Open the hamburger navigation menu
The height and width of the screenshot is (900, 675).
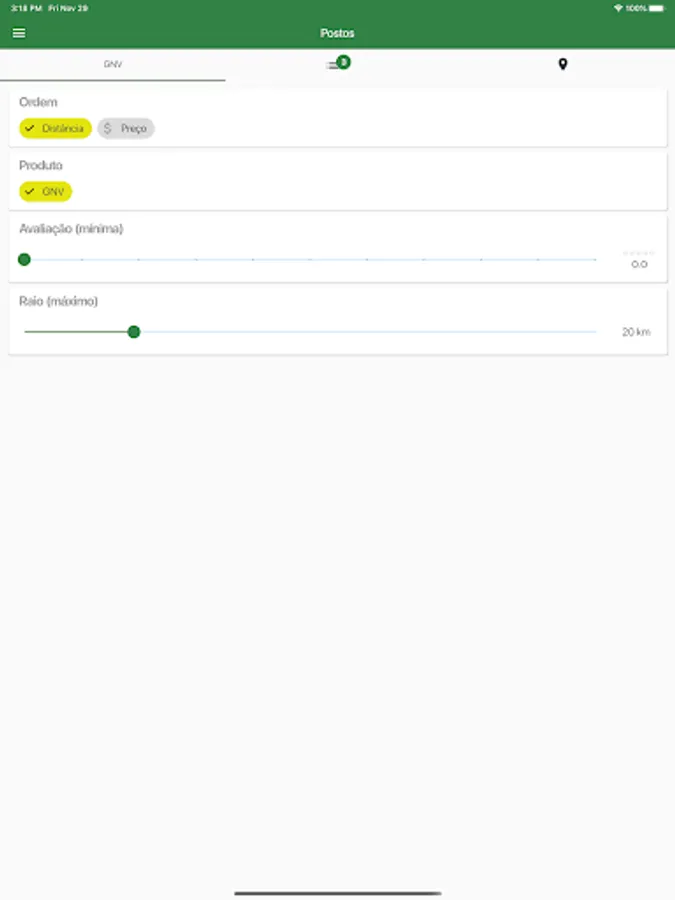click(19, 33)
